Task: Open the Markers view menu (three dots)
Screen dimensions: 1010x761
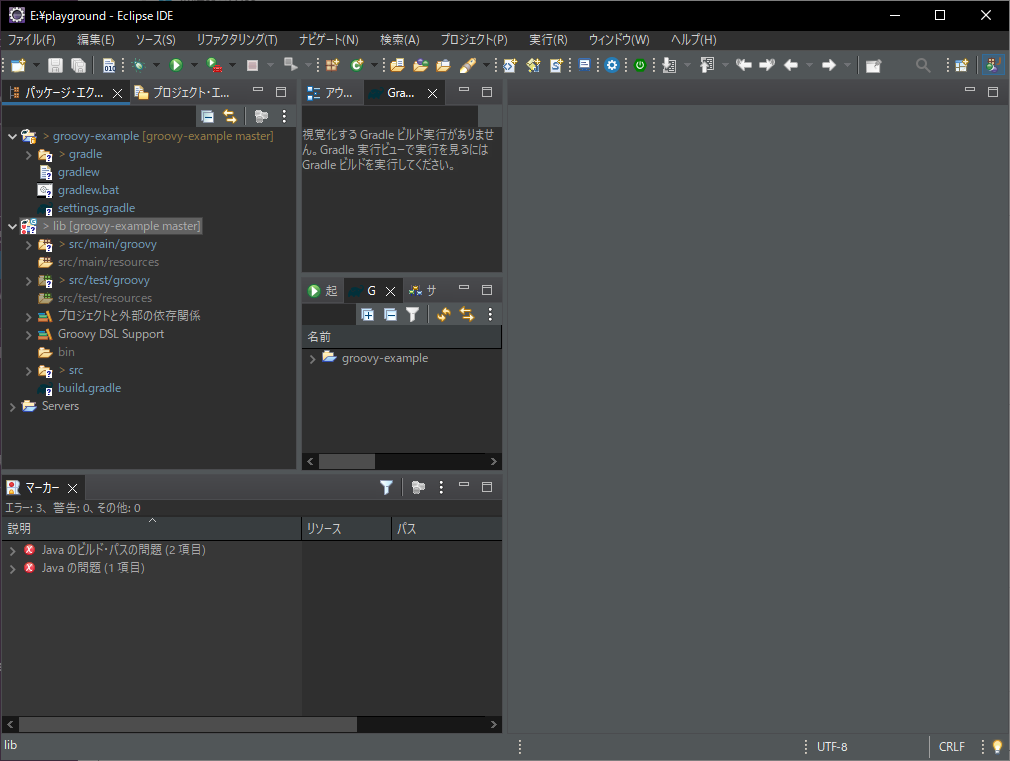Action: point(441,487)
